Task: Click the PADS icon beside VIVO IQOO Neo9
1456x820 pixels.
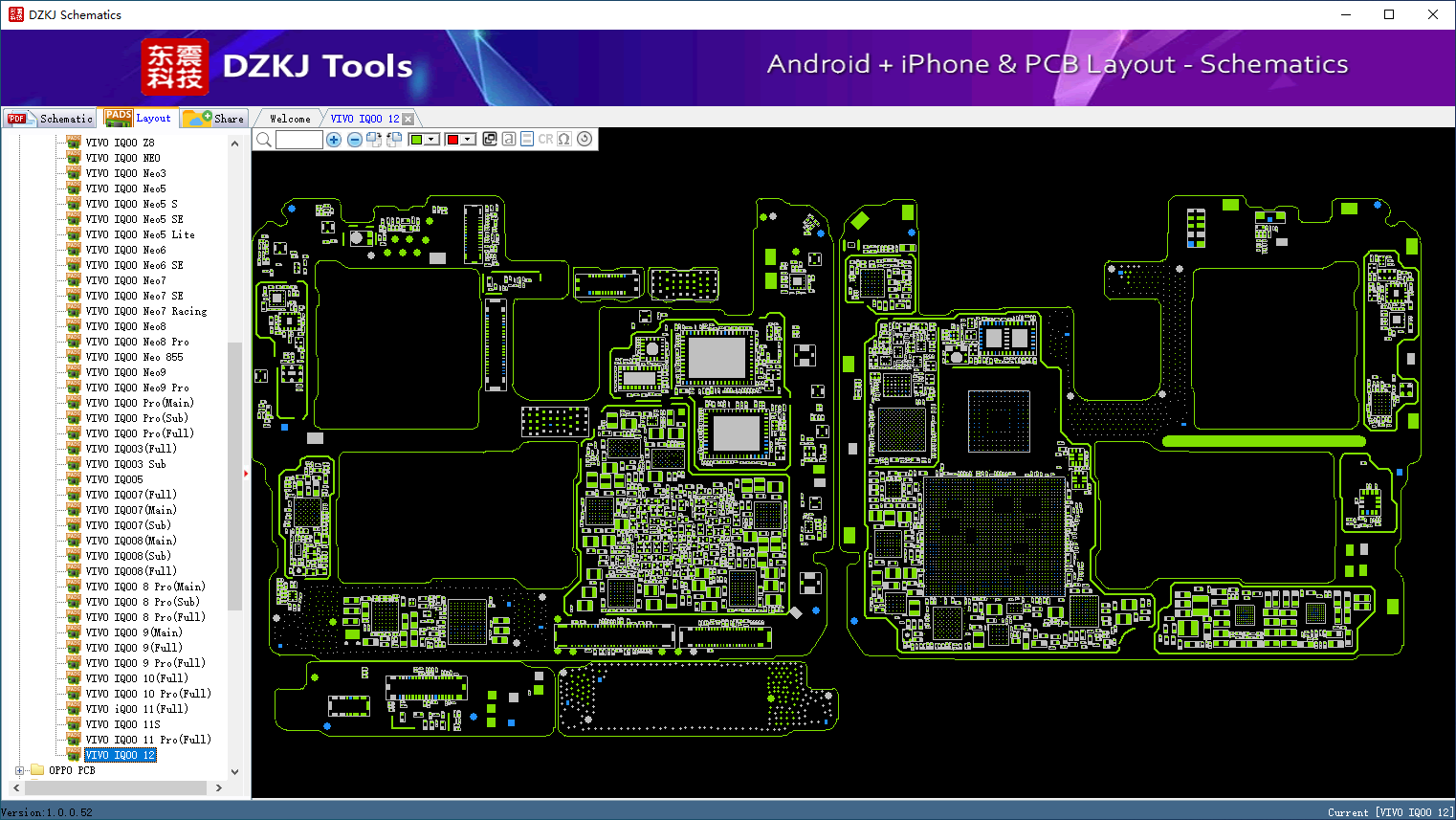Action: pos(74,371)
